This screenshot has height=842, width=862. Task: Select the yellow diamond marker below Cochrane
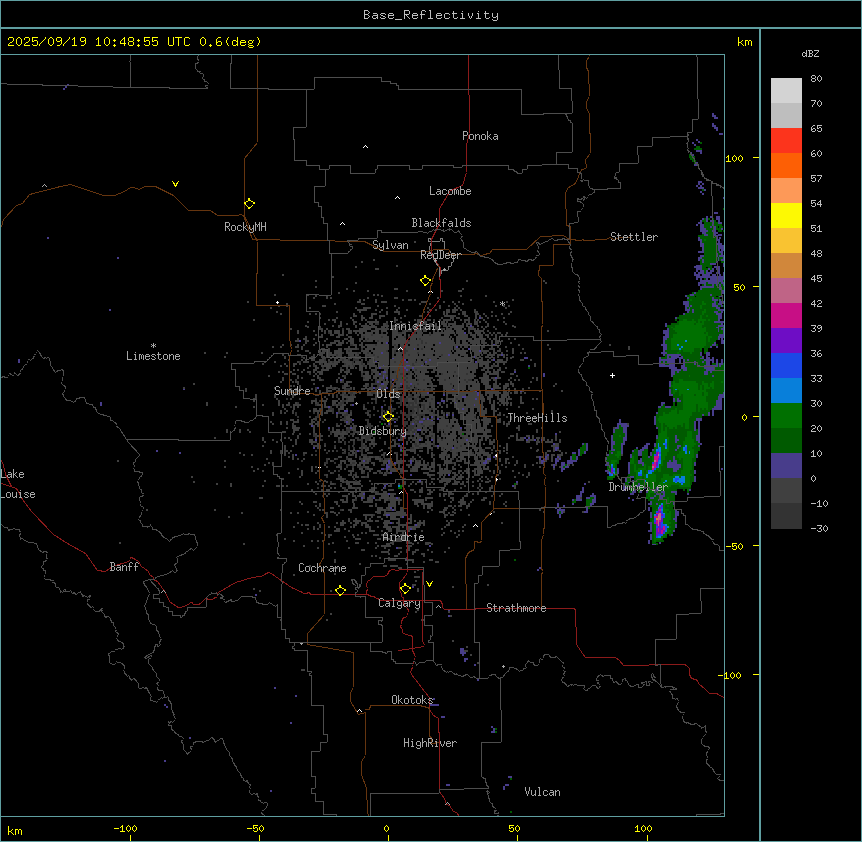pyautogui.click(x=340, y=590)
